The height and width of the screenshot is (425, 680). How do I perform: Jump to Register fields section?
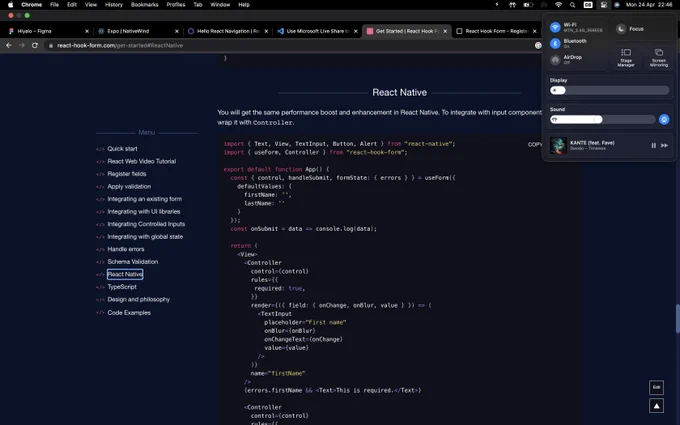coord(127,174)
